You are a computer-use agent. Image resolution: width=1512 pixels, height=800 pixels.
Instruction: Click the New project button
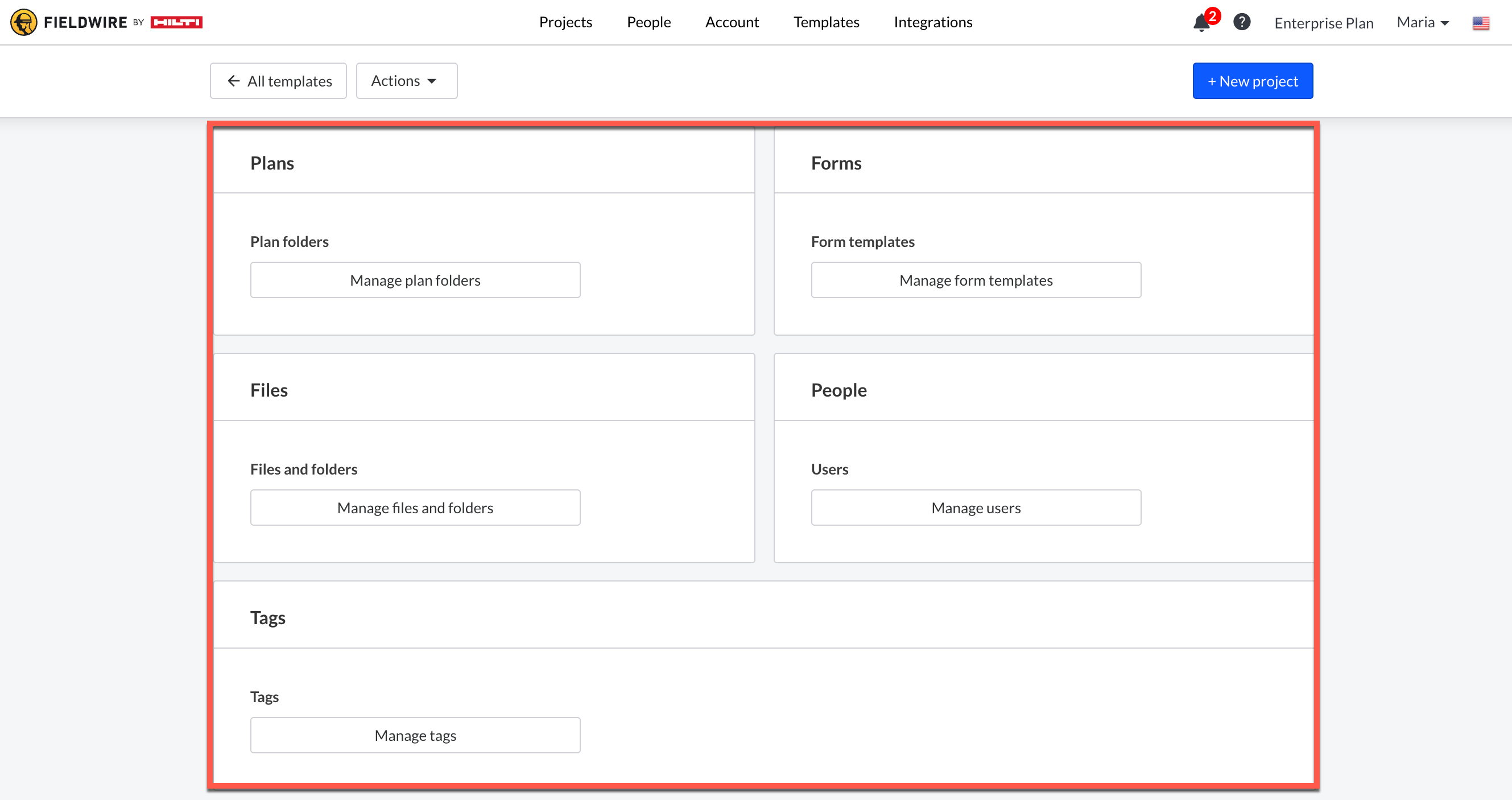pyautogui.click(x=1252, y=81)
